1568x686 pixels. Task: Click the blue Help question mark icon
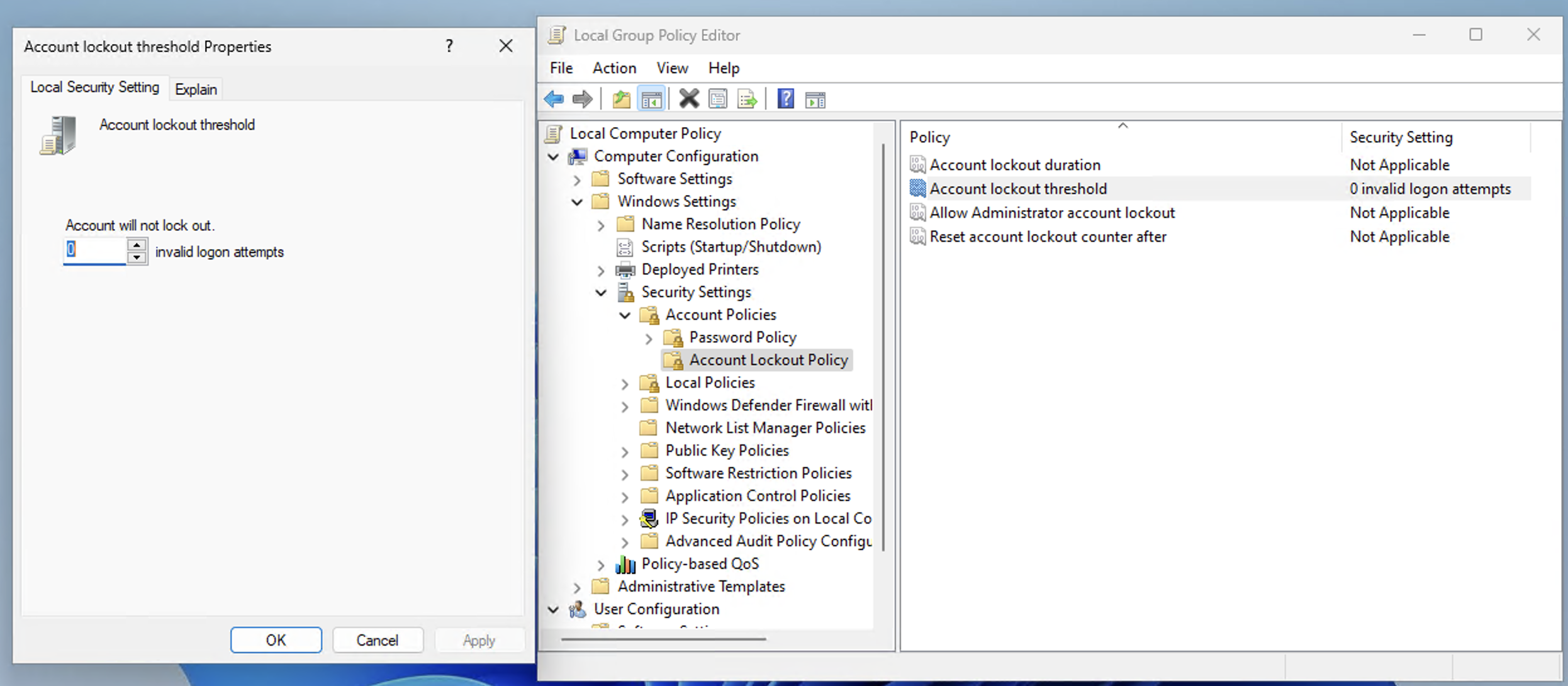785,99
